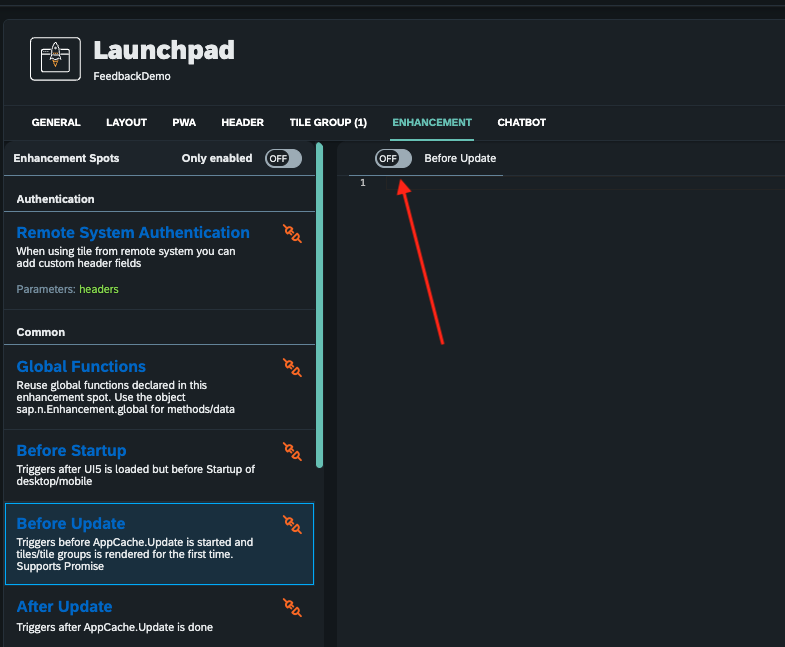Open the After Update enhancement spot

160,616
